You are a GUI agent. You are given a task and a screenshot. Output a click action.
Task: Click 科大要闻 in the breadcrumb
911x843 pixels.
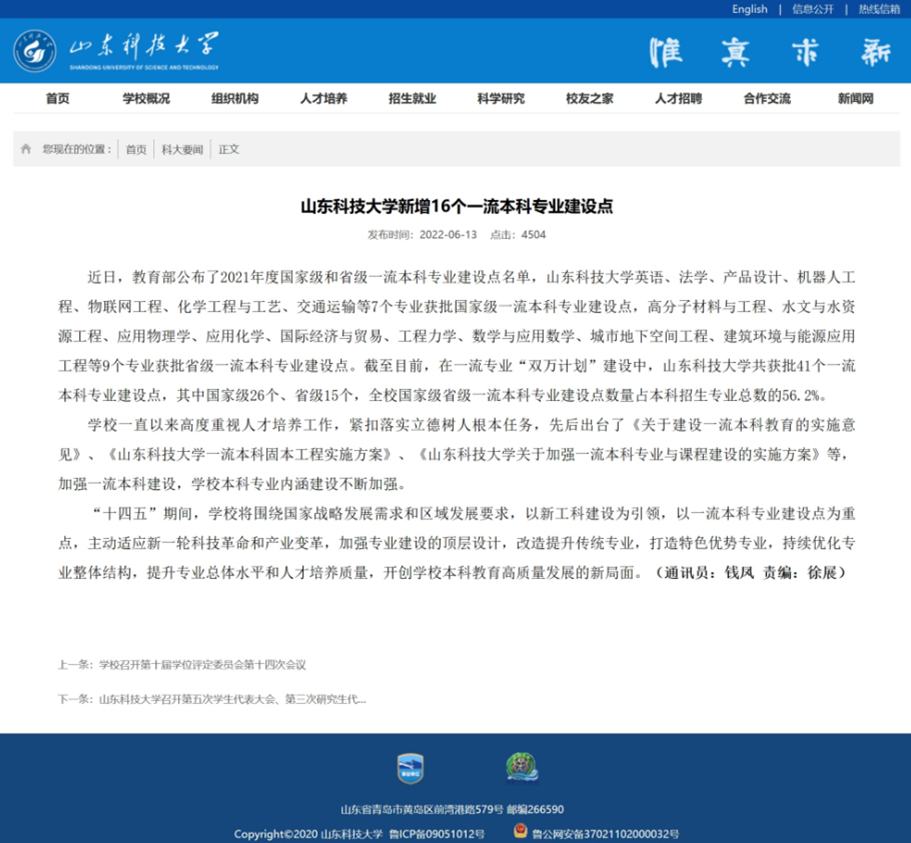[182, 149]
